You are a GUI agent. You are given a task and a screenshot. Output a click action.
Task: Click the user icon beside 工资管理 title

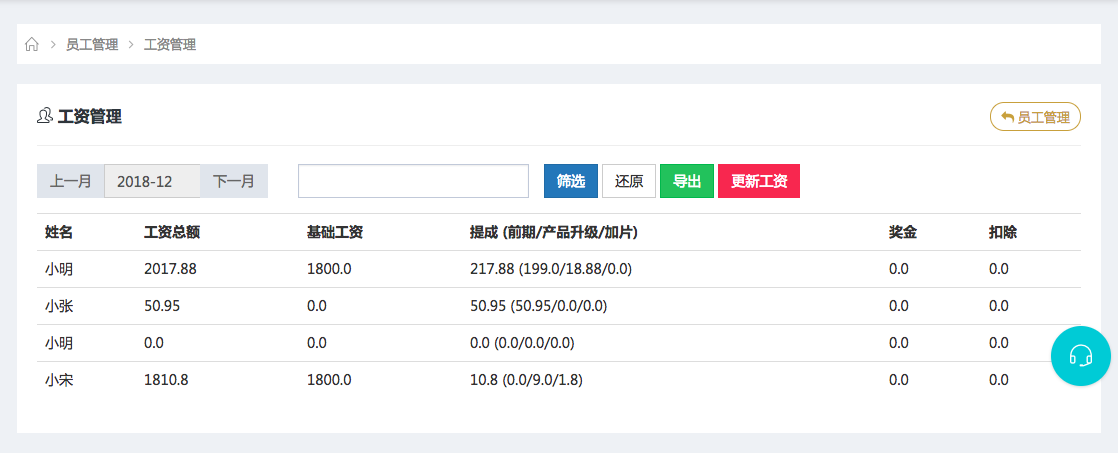(x=44, y=117)
